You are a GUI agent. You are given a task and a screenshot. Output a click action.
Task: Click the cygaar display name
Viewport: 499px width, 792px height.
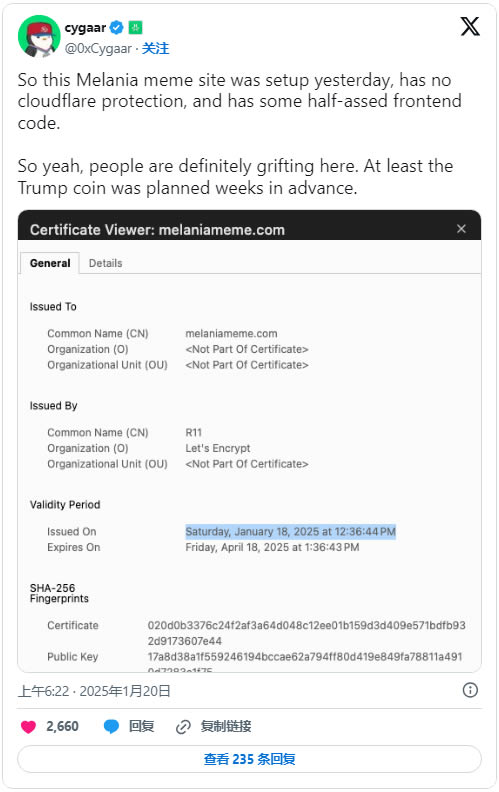pyautogui.click(x=85, y=27)
